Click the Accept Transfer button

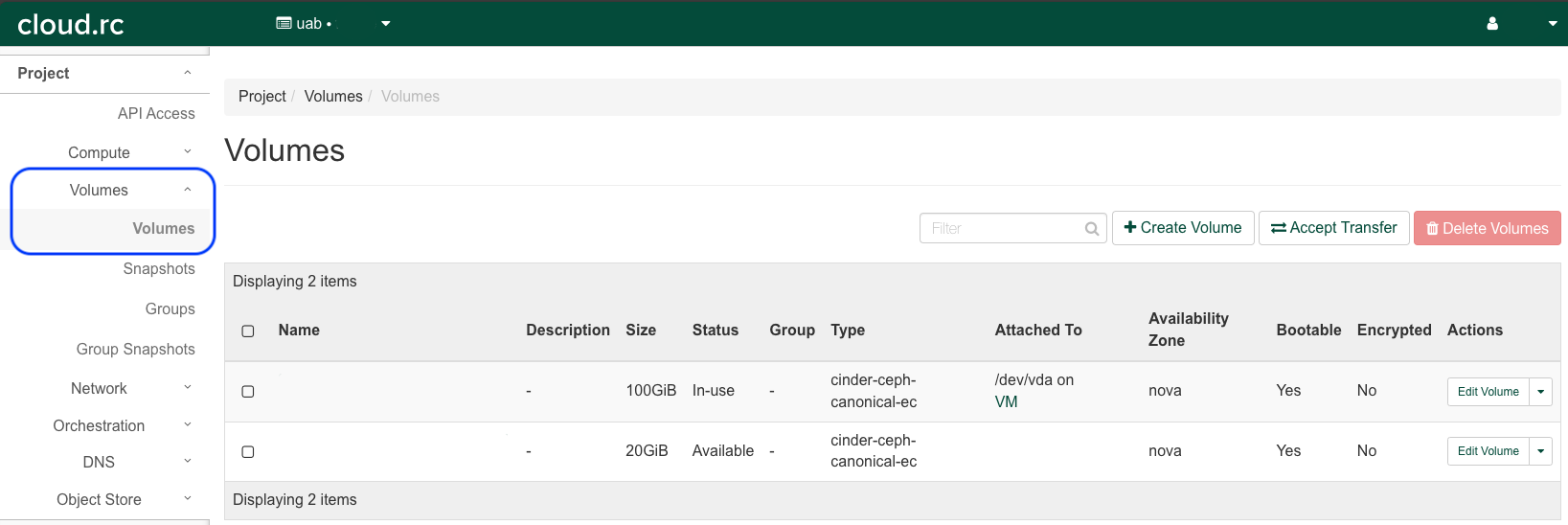pyautogui.click(x=1333, y=228)
